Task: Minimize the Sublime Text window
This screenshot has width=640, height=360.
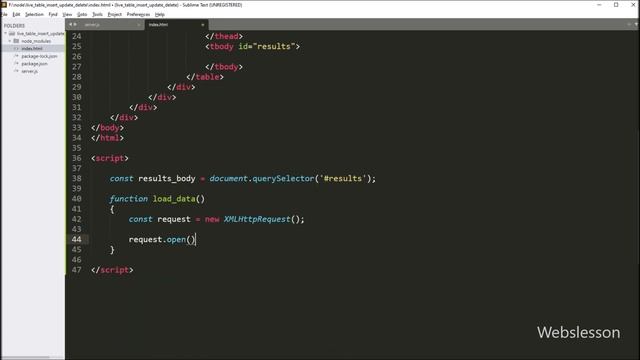Action: pyautogui.click(x=599, y=4)
